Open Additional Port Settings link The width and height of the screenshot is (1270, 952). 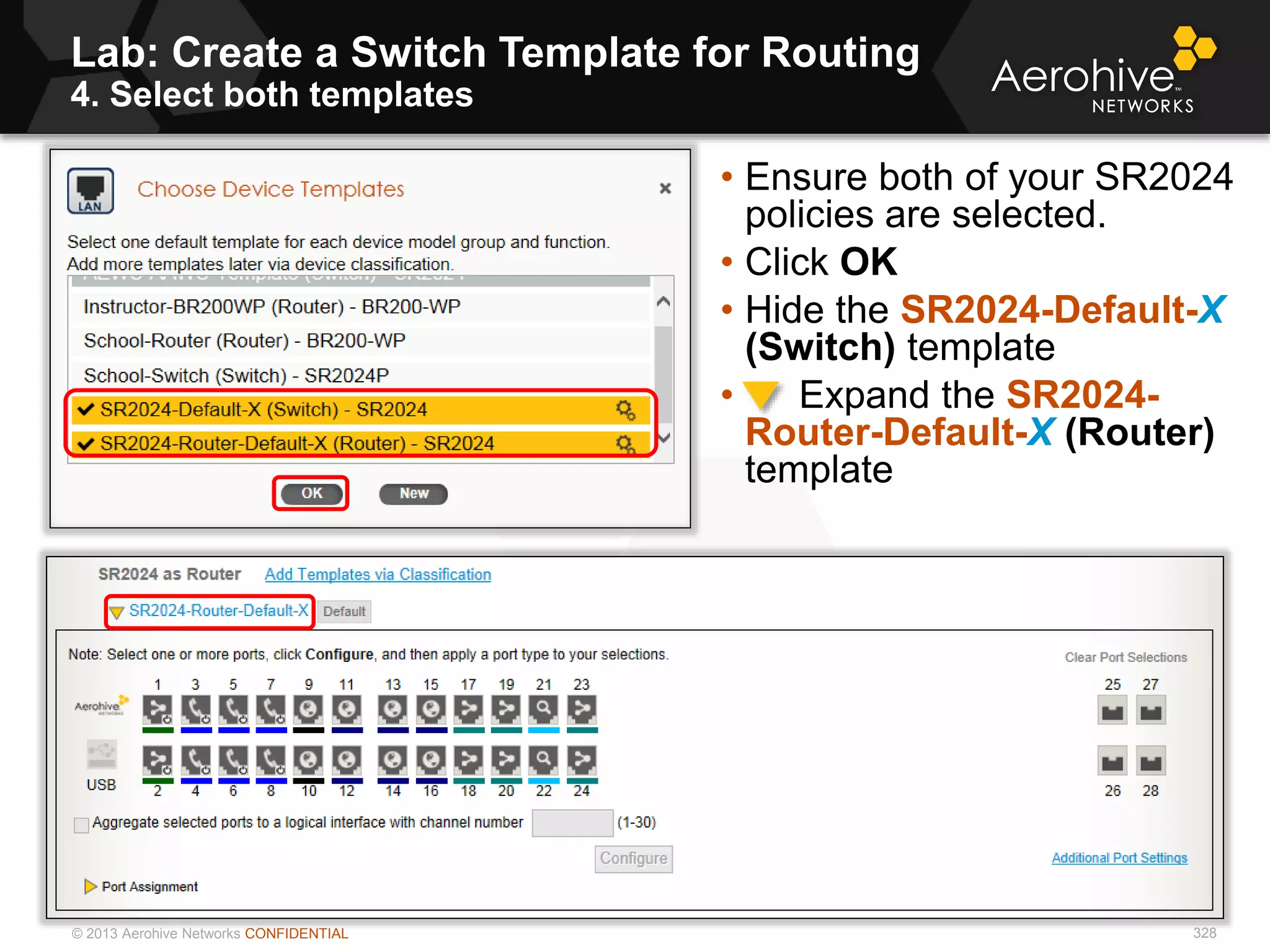(1120, 858)
